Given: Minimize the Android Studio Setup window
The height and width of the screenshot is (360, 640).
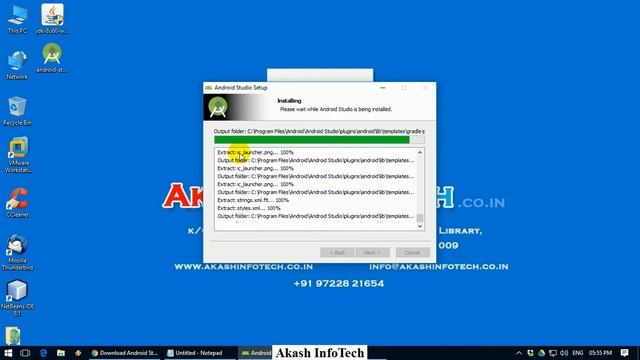Looking at the screenshot, I should pos(382,88).
